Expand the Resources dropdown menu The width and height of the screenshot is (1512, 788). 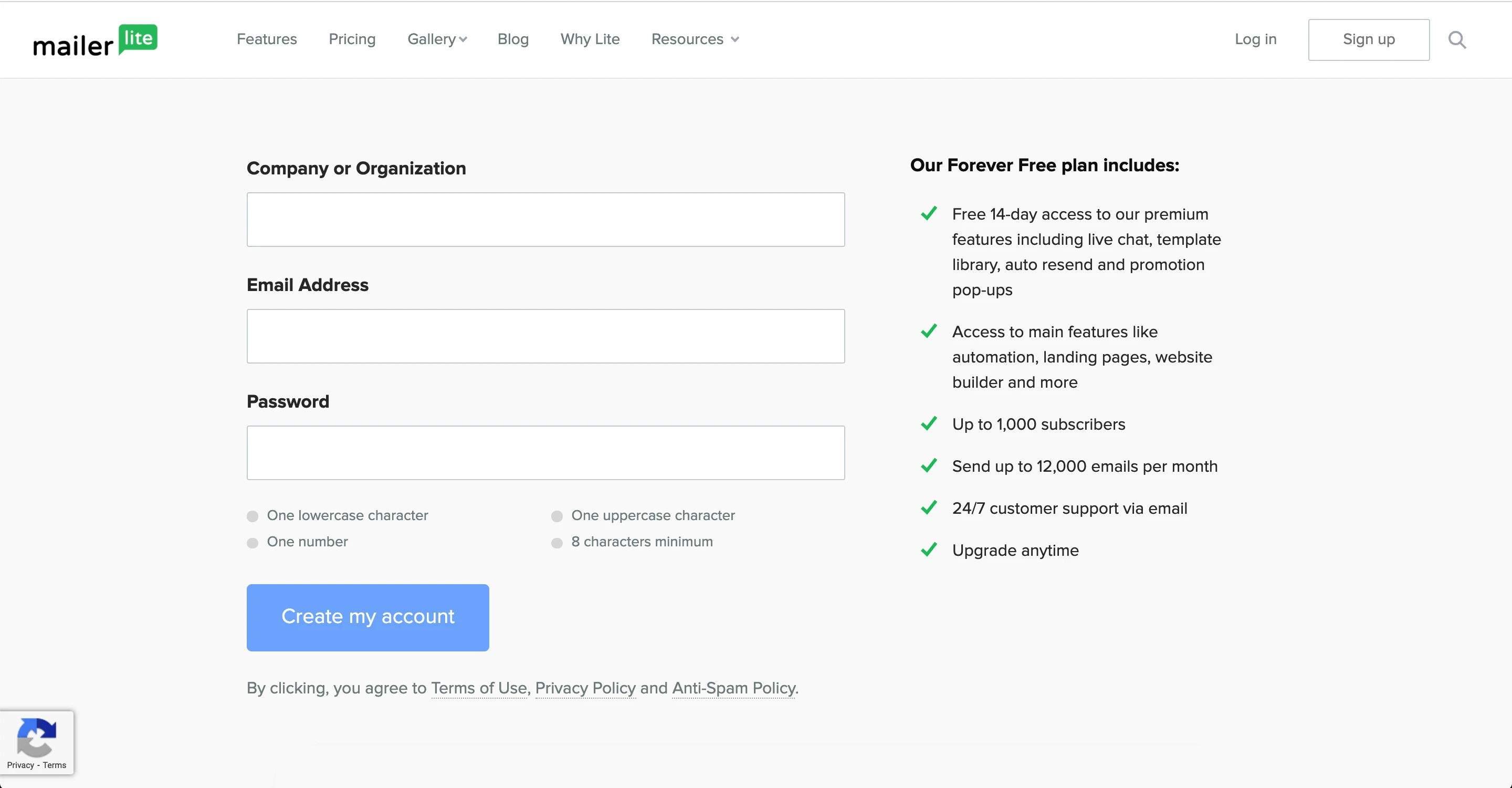[695, 39]
